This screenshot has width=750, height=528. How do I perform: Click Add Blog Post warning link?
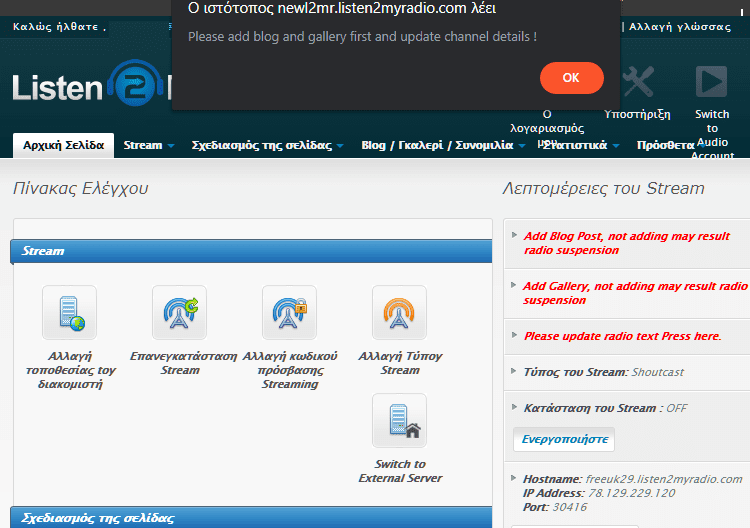(626, 243)
